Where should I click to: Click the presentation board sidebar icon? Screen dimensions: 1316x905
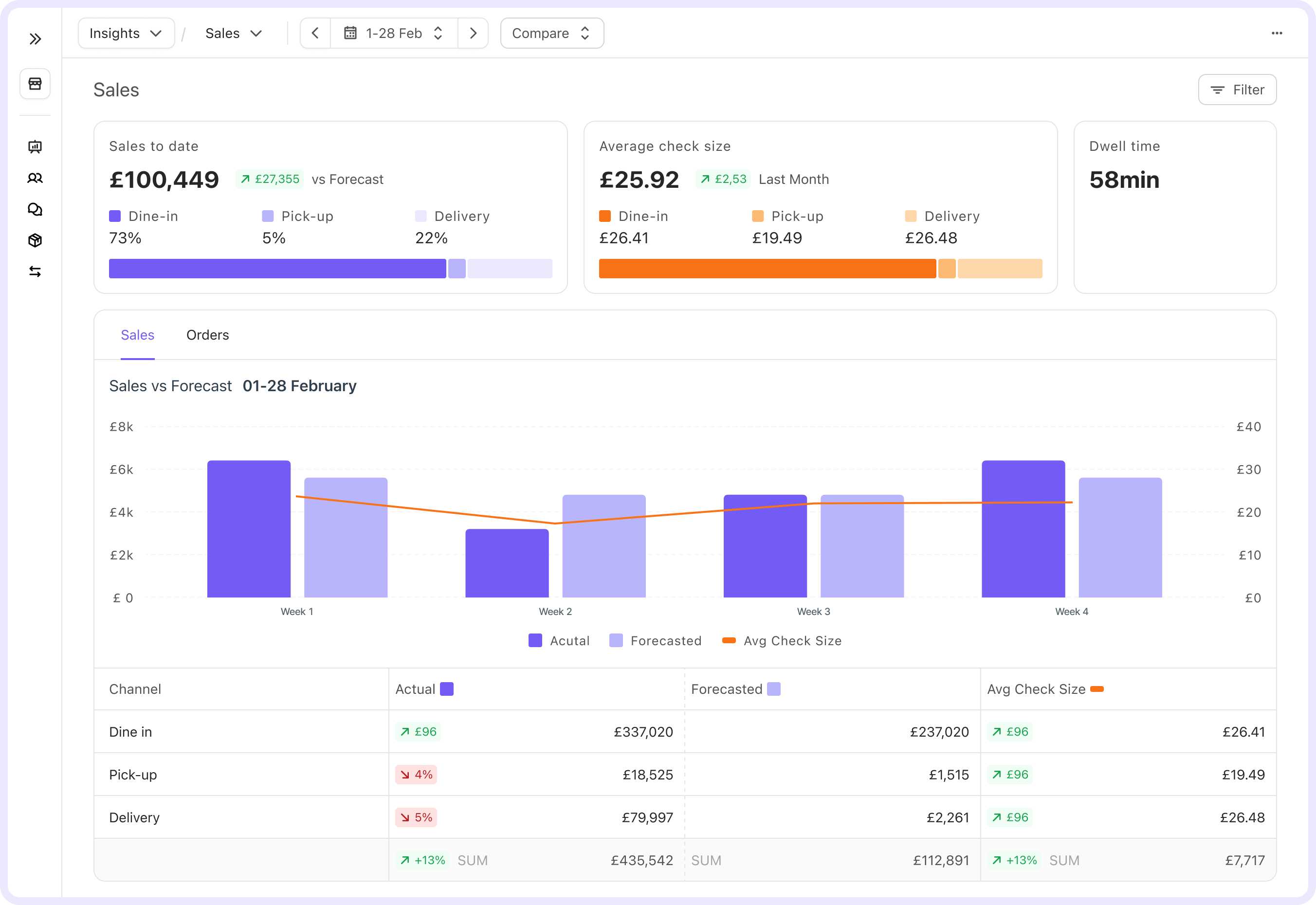[35, 147]
